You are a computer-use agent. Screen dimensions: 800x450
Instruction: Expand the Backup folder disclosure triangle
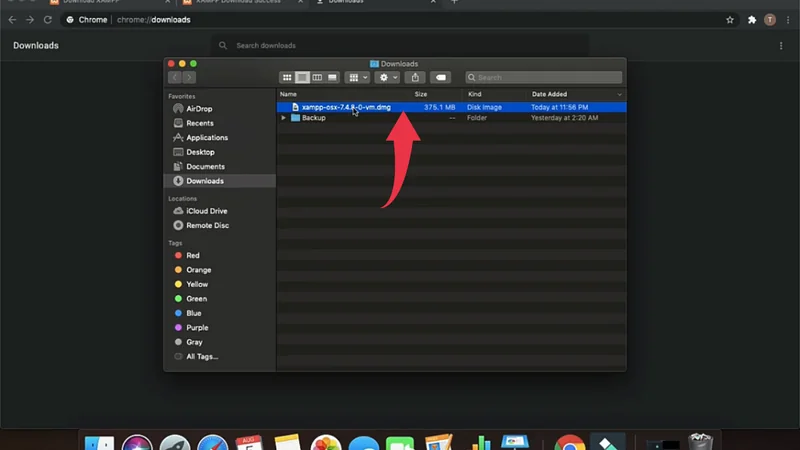pyautogui.click(x=284, y=118)
